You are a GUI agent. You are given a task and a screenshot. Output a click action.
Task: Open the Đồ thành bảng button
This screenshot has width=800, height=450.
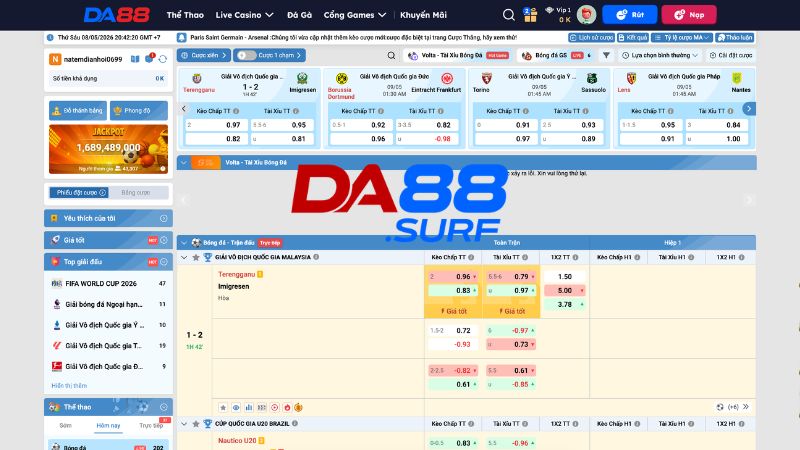point(78,110)
